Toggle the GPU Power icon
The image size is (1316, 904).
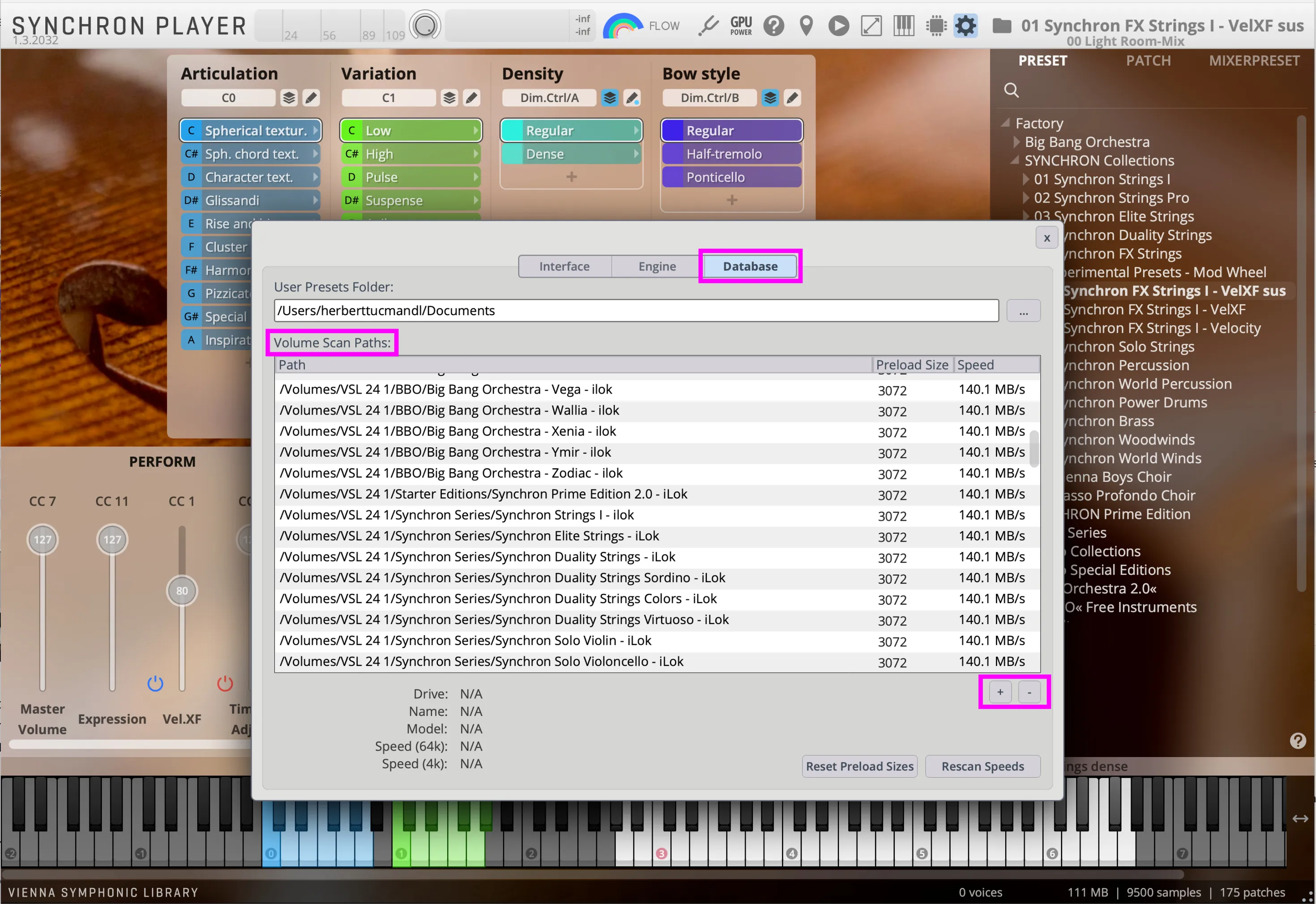(x=741, y=26)
